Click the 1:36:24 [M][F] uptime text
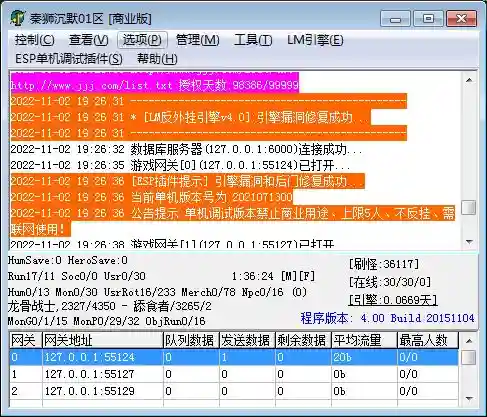Image resolution: width=487 pixels, height=417 pixels. point(273,276)
